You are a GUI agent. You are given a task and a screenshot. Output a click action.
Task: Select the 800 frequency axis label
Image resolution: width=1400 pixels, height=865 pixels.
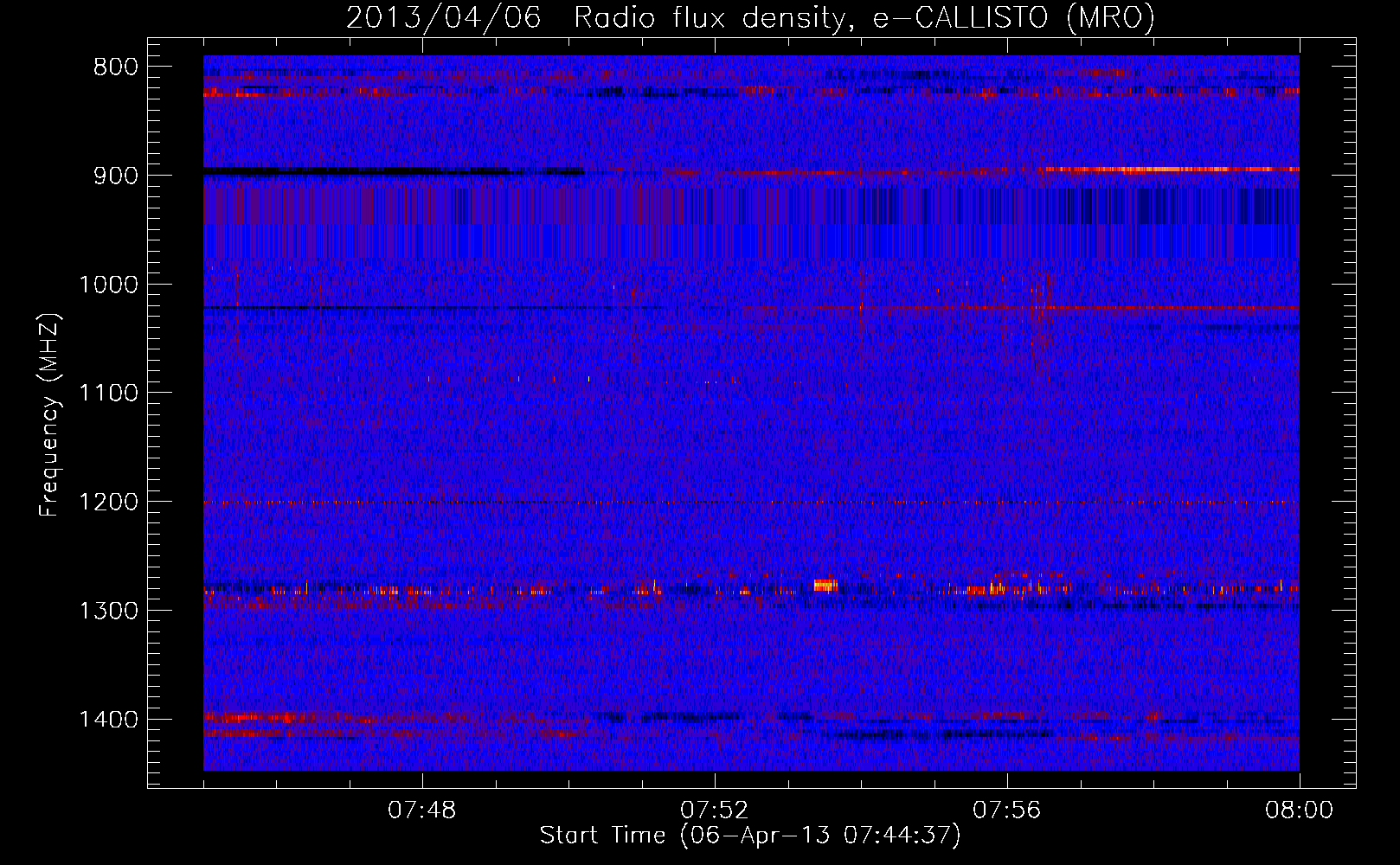point(115,67)
